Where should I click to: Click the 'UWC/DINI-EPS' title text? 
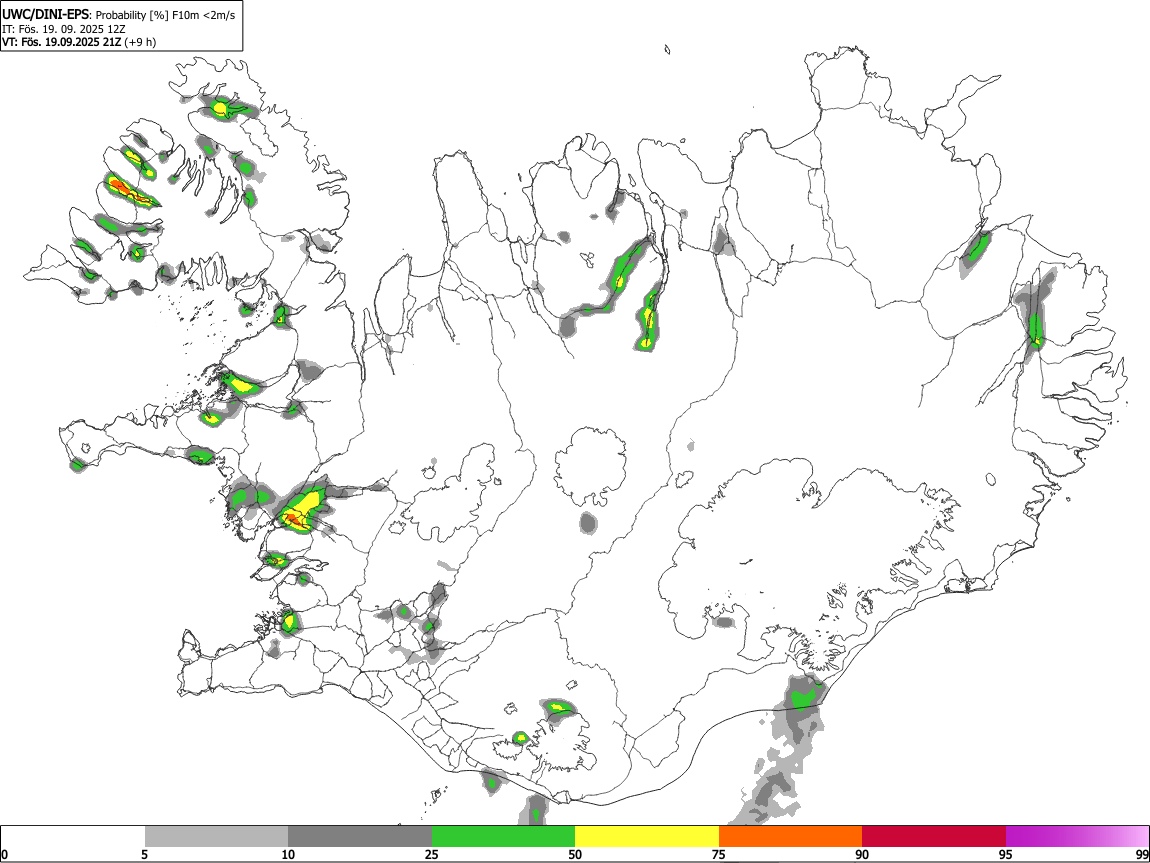tap(47, 15)
